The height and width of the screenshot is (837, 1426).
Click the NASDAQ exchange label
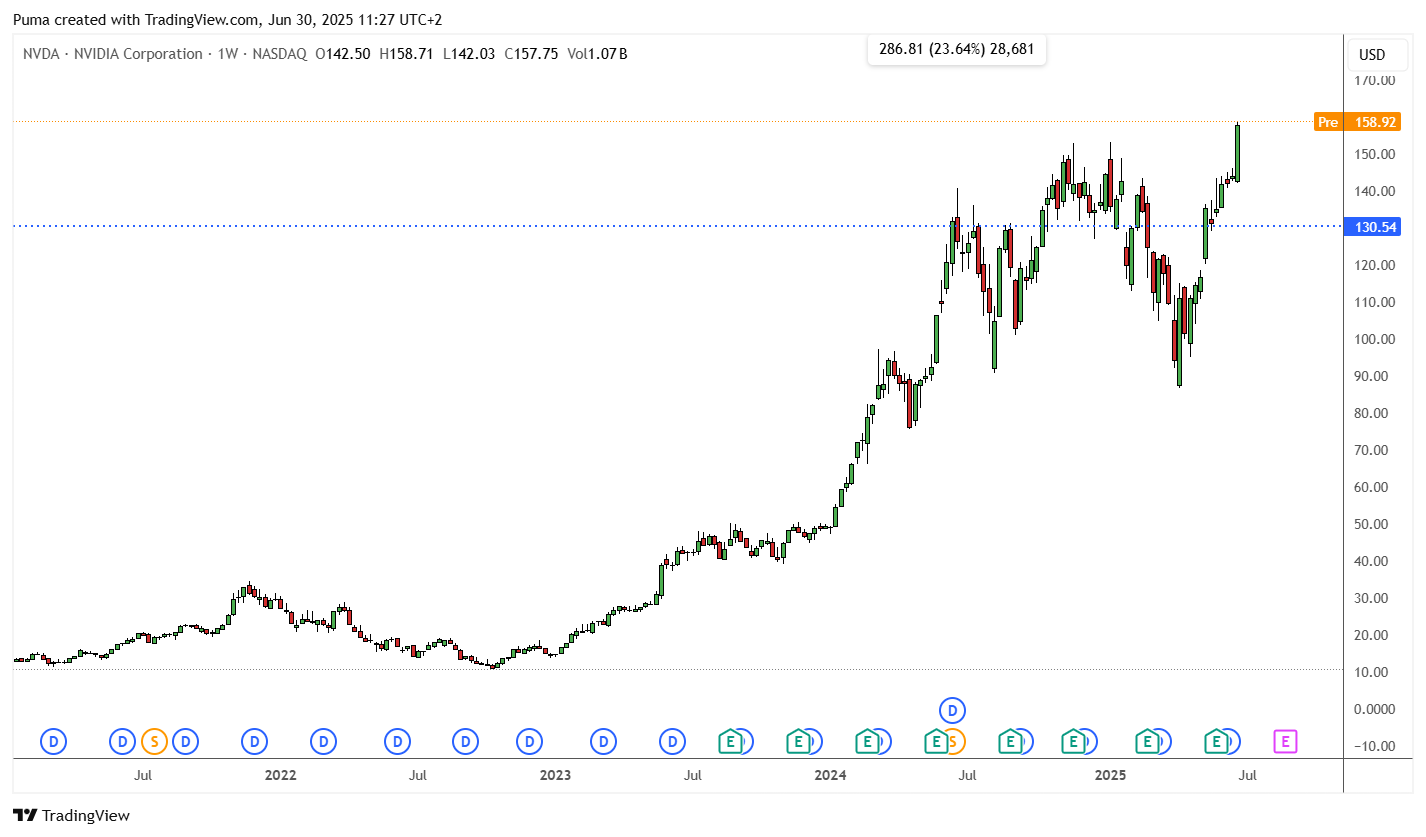click(x=281, y=54)
